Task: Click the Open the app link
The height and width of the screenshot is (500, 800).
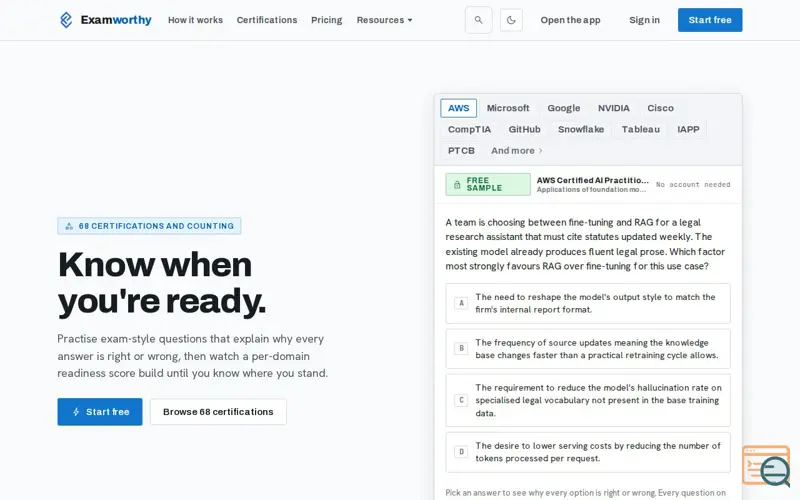Action: pos(570,20)
